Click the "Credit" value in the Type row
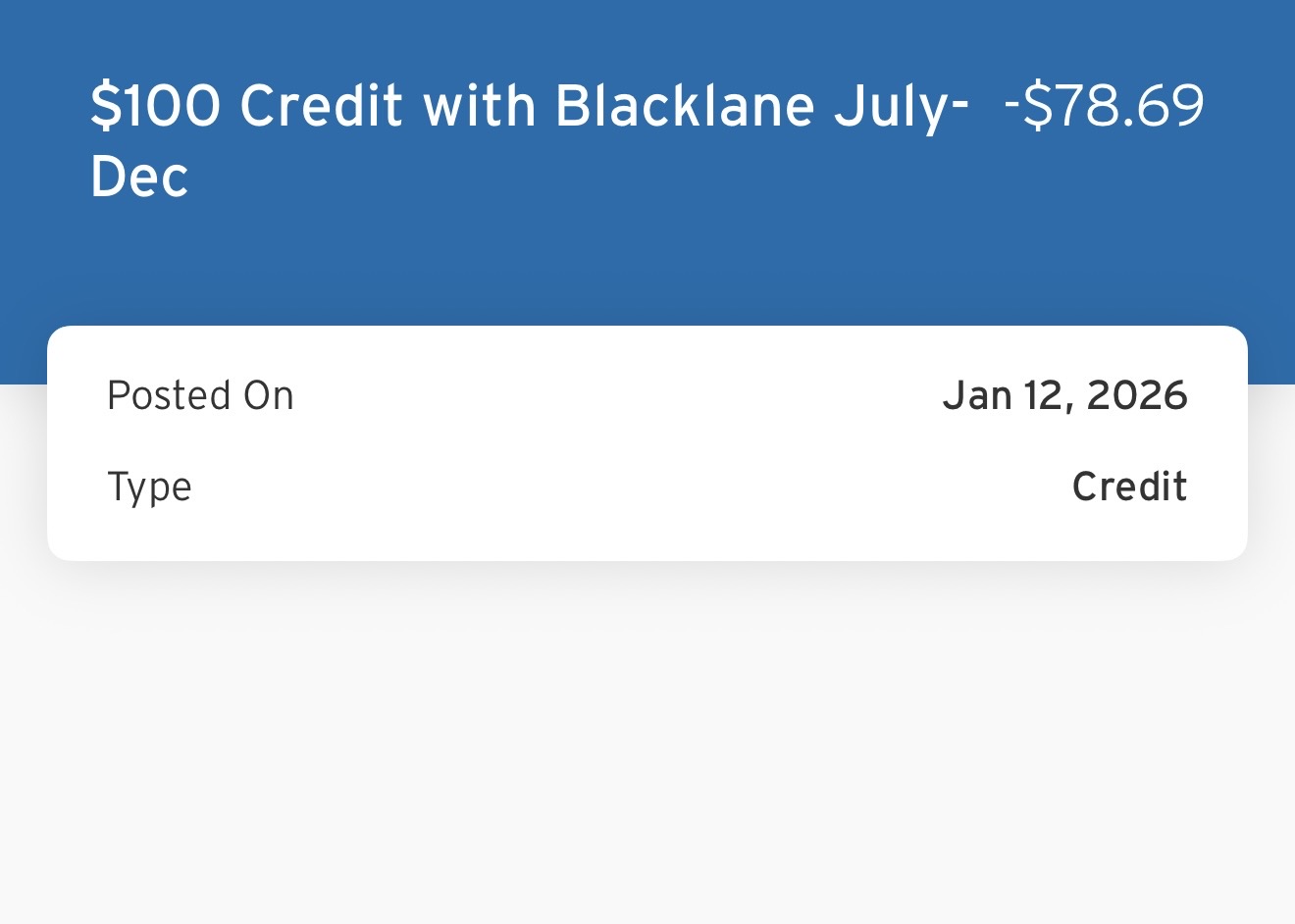 [1129, 487]
